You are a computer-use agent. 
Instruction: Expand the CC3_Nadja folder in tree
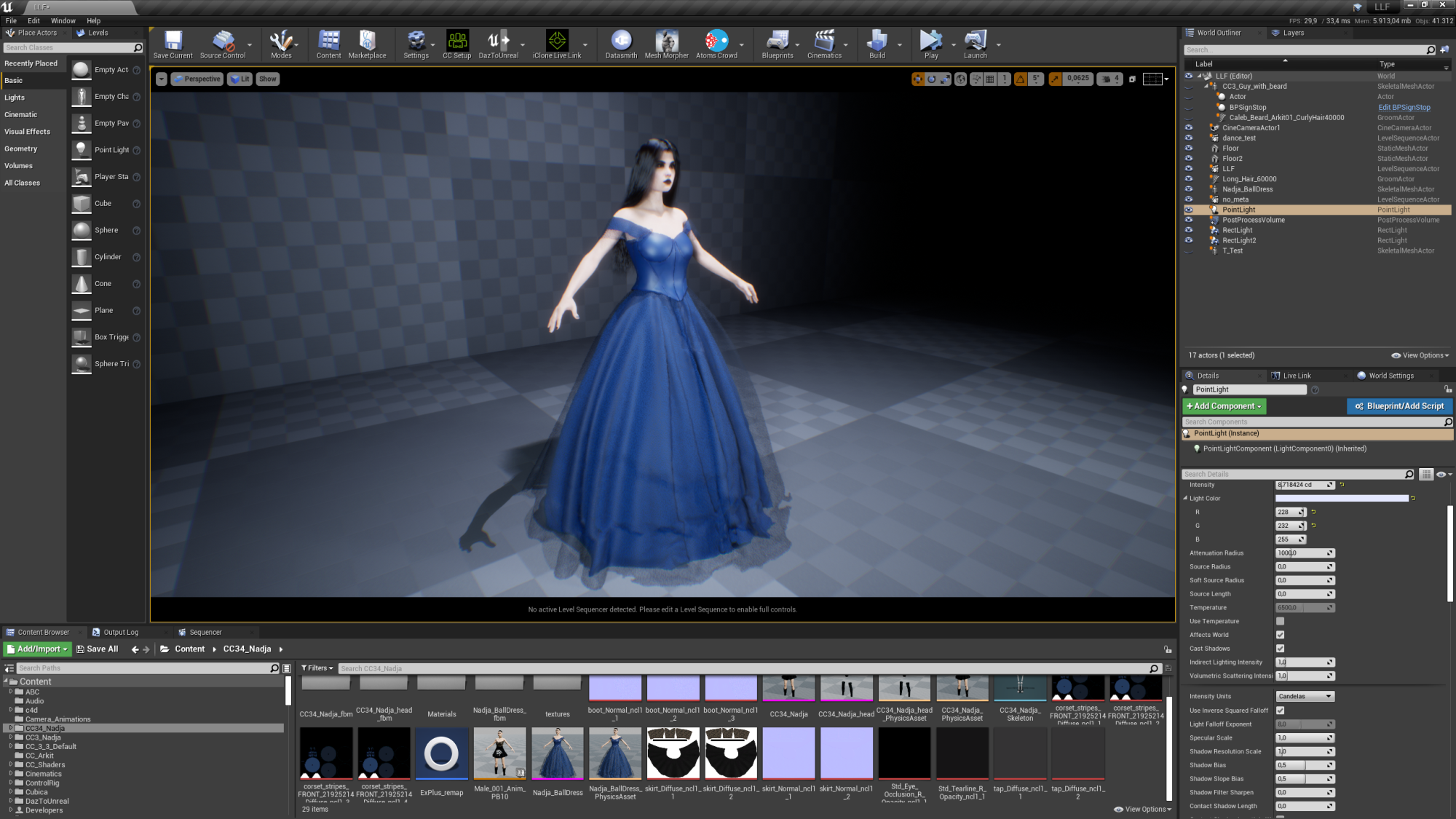pos(11,737)
